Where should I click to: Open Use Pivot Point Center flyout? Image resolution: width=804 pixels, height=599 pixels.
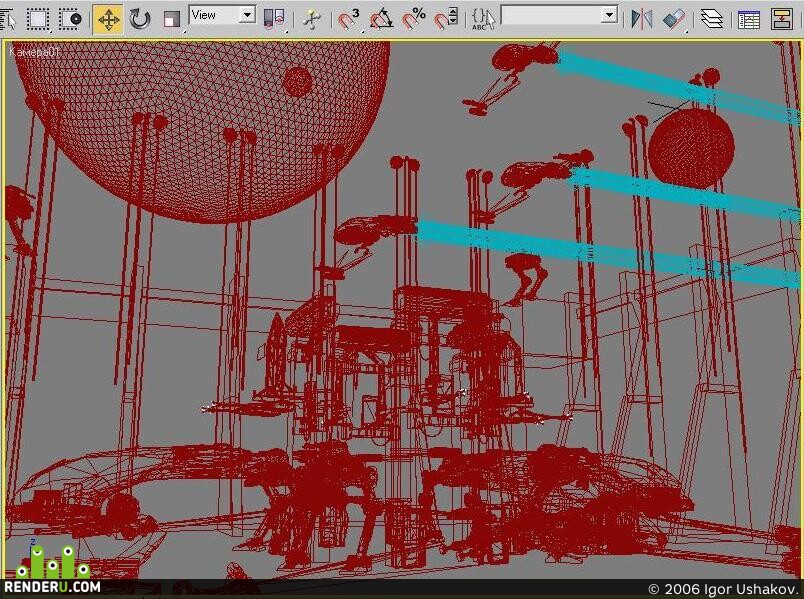[x=274, y=19]
